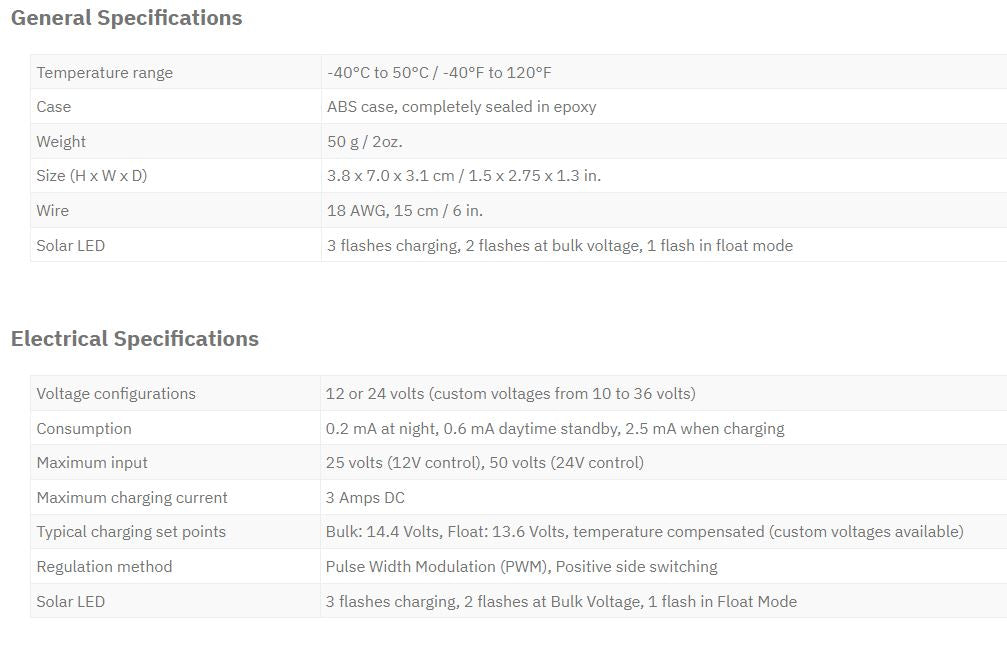Click the 50 g / 2oz. value
The image size is (1007, 668).
pos(364,141)
